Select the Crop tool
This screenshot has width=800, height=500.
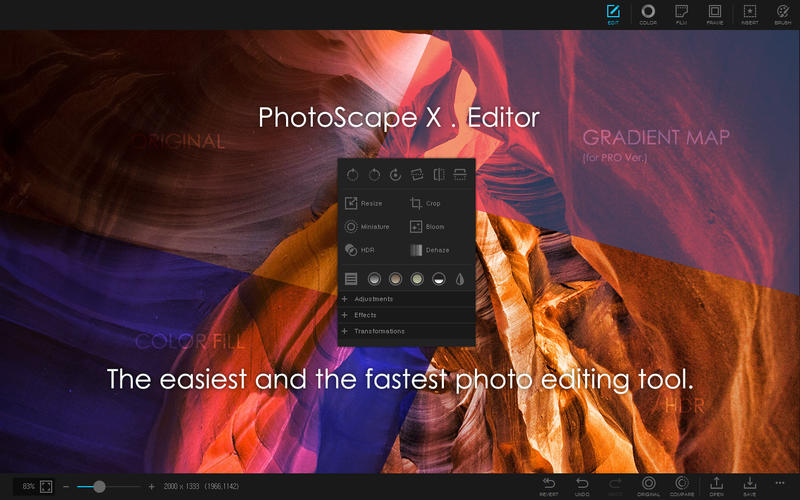pos(425,203)
